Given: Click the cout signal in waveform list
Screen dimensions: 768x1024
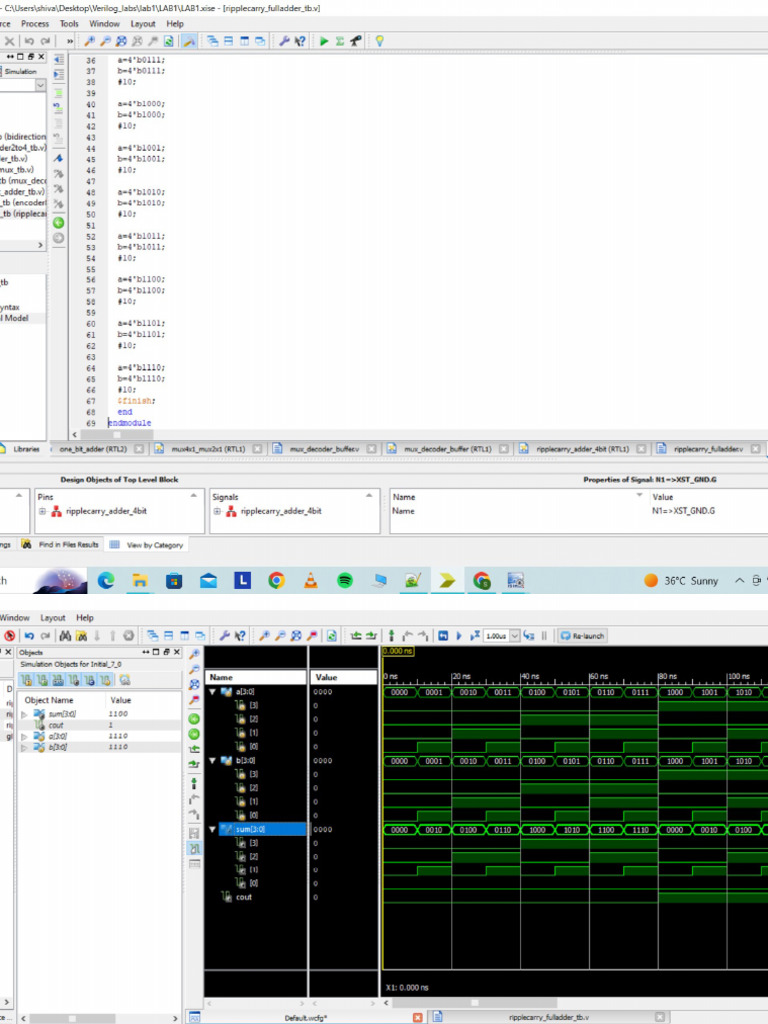Looking at the screenshot, I should (243, 897).
